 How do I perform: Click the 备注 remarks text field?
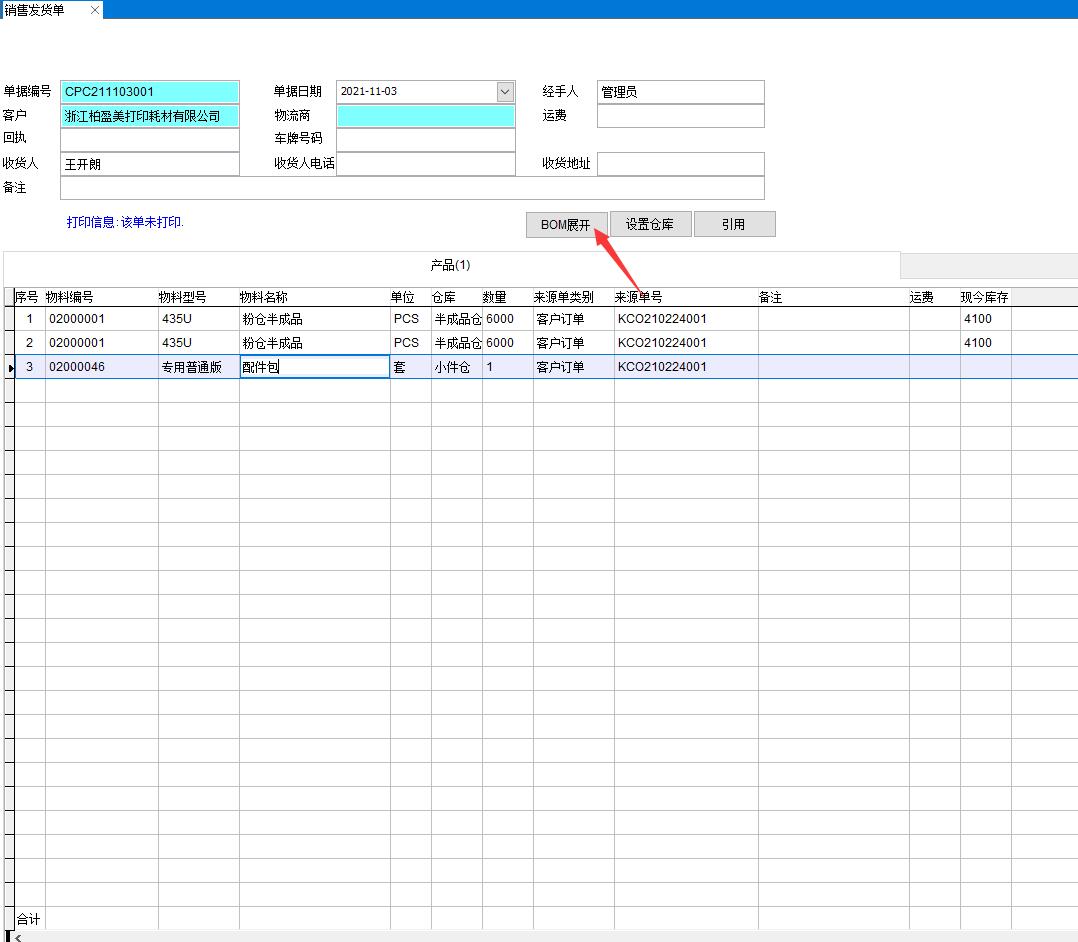click(x=412, y=188)
